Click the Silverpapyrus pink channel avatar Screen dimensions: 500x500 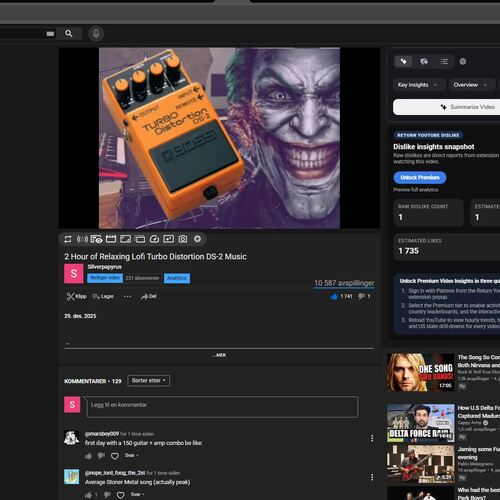pos(74,273)
